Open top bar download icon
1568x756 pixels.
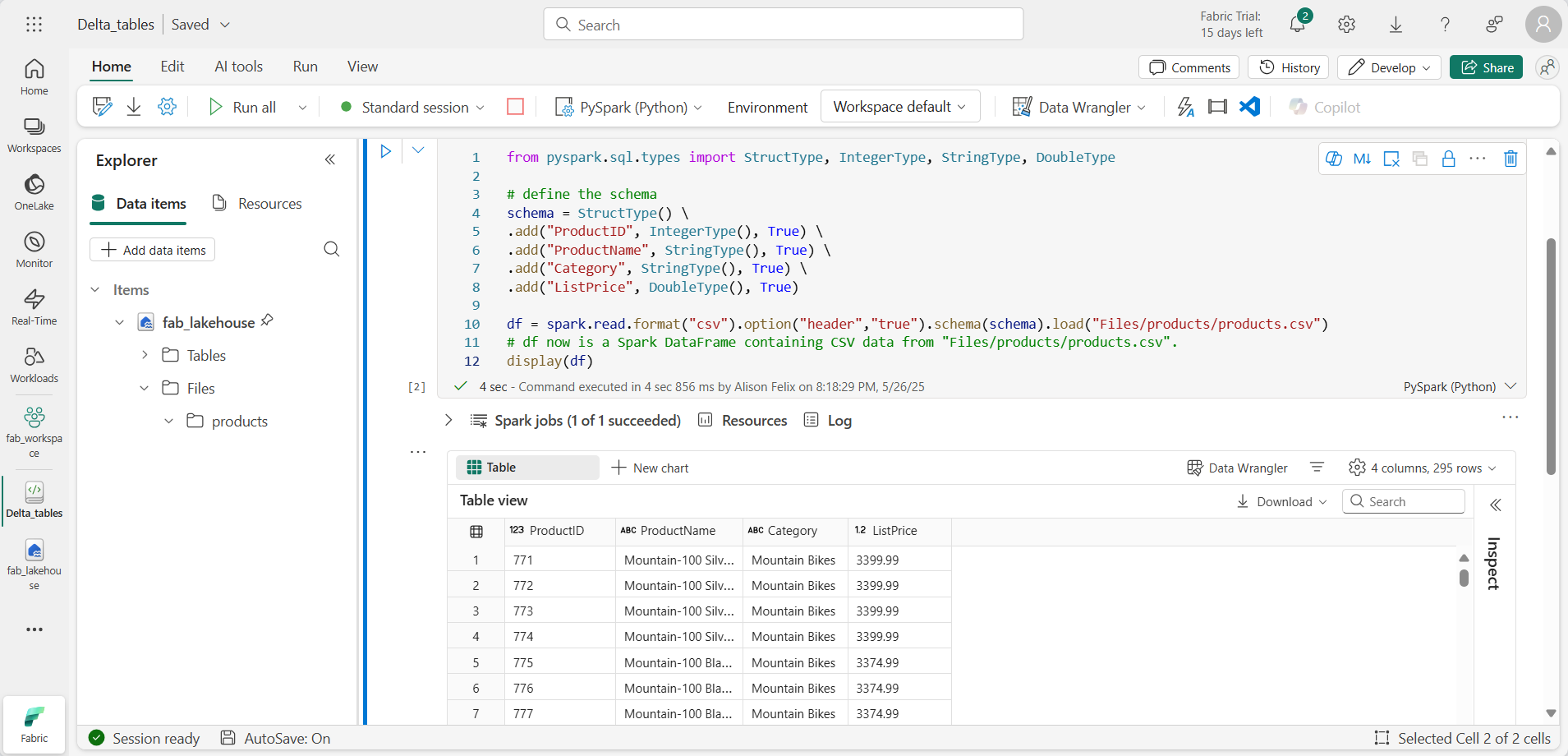pyautogui.click(x=1396, y=25)
